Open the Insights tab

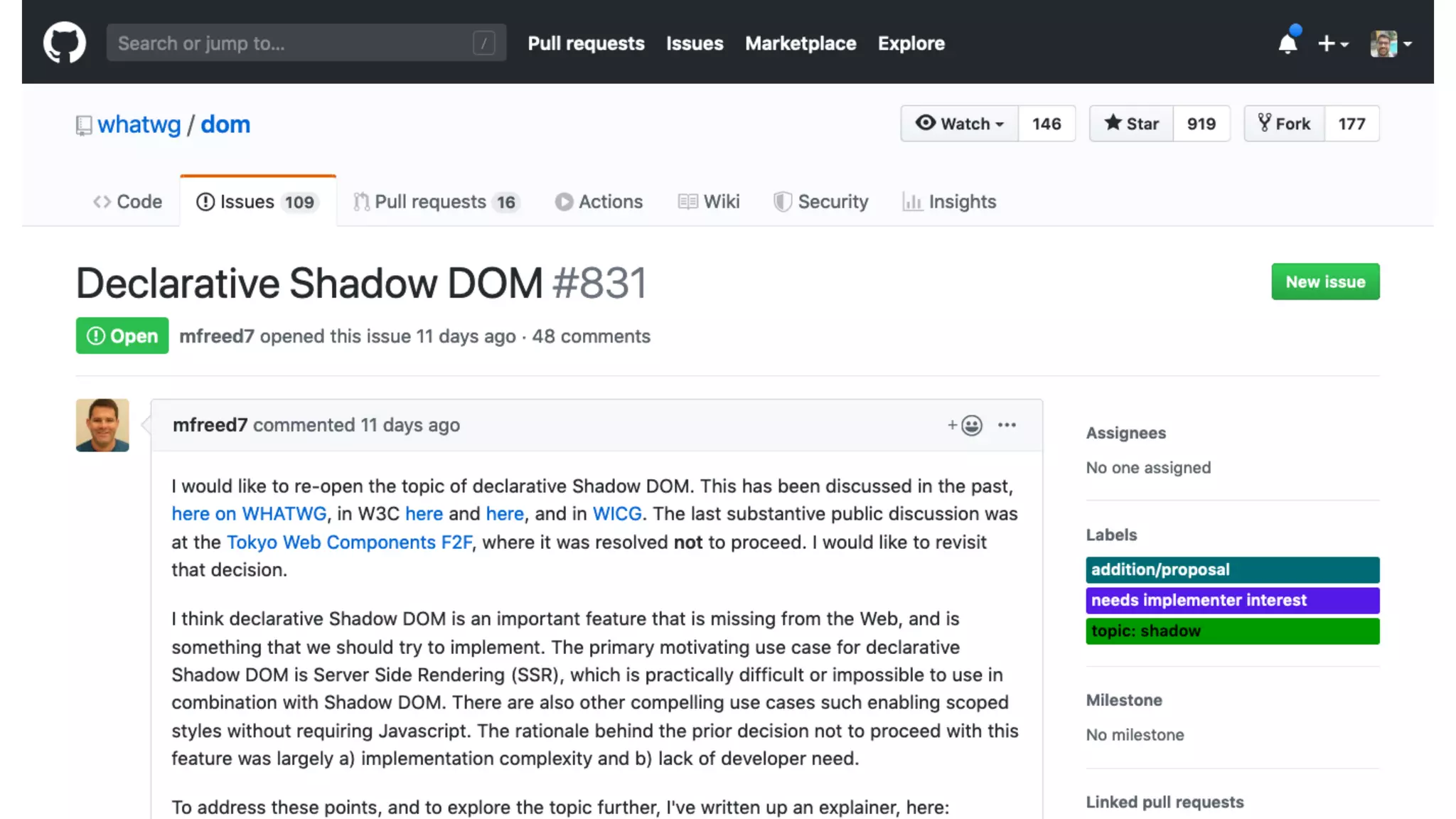click(x=949, y=202)
